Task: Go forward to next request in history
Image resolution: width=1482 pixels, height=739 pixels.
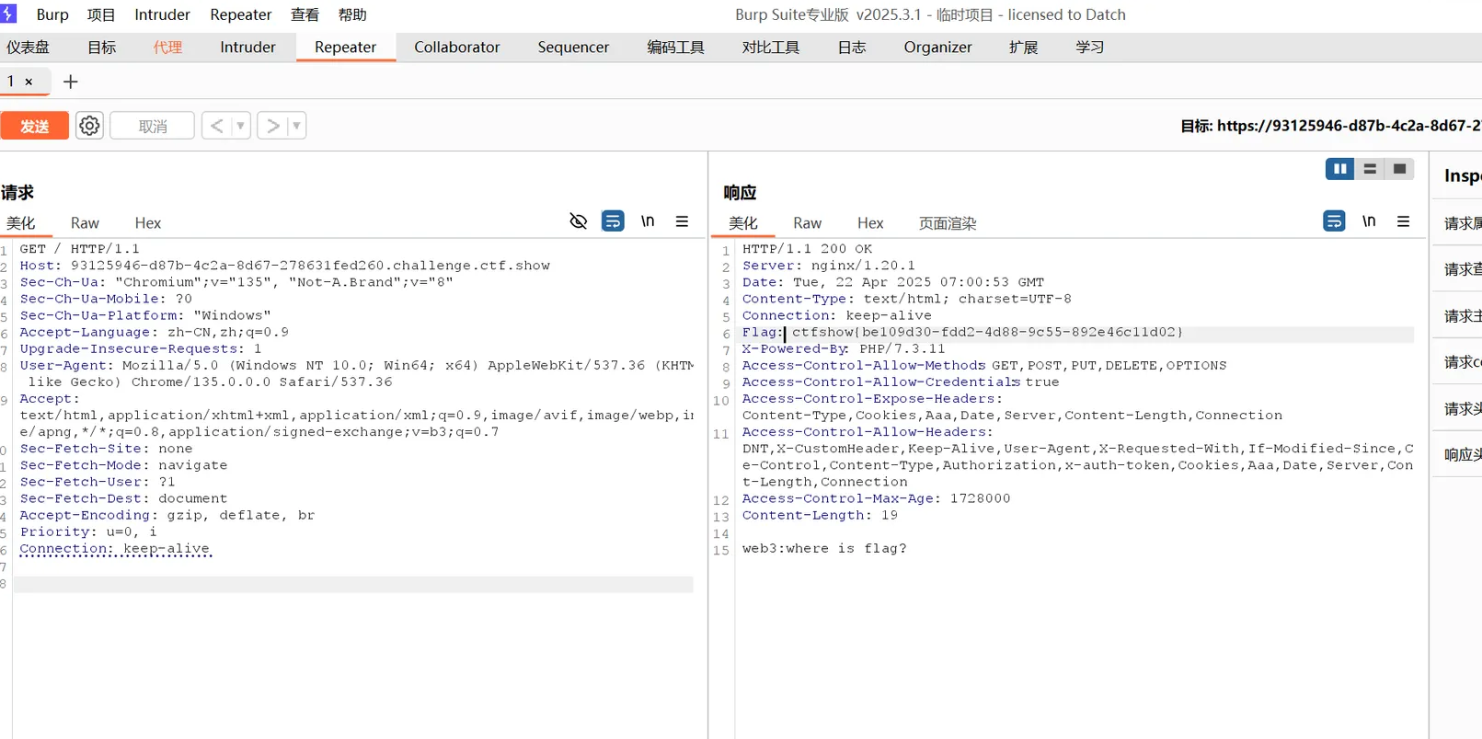Action: coord(272,126)
